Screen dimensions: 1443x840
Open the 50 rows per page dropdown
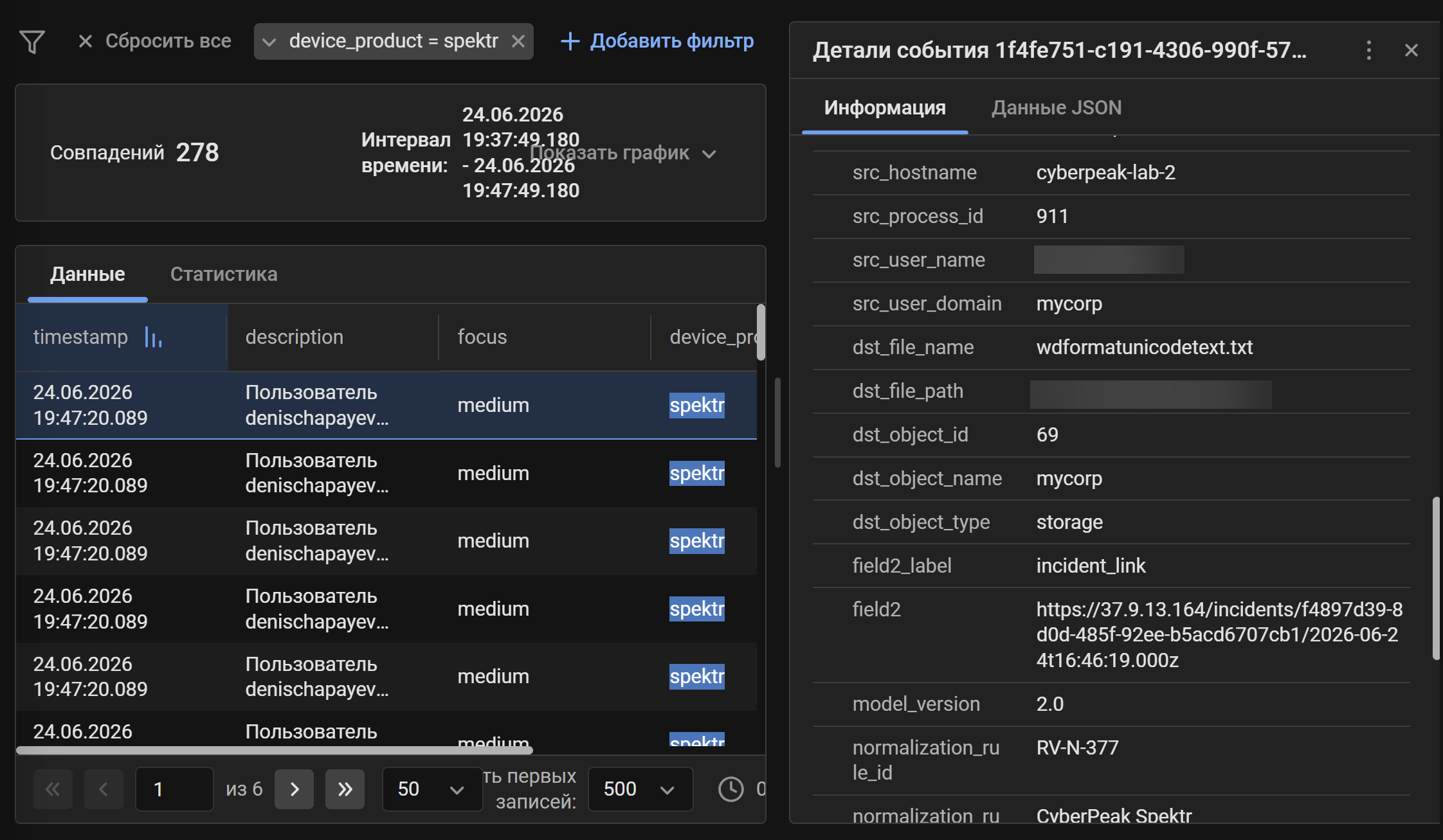432,789
